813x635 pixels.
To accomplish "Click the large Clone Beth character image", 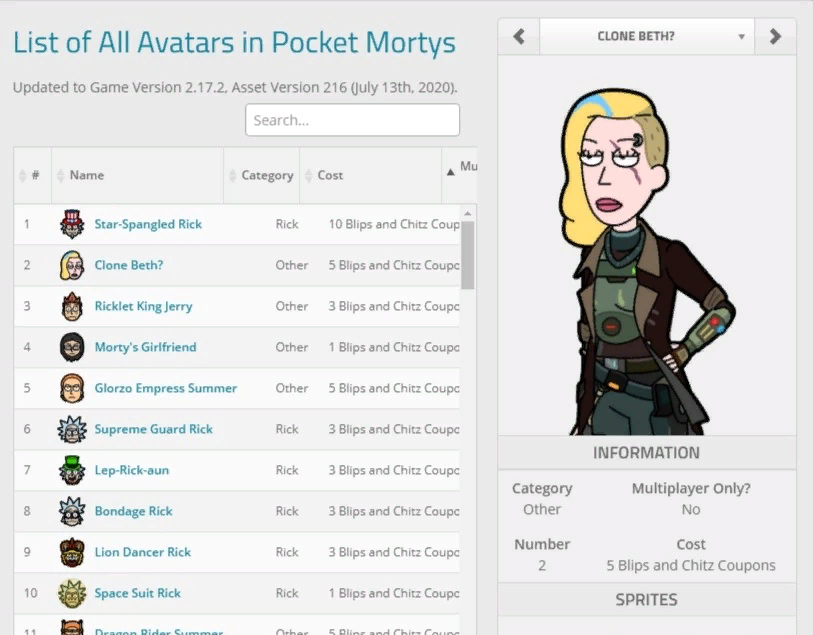I will 647,262.
